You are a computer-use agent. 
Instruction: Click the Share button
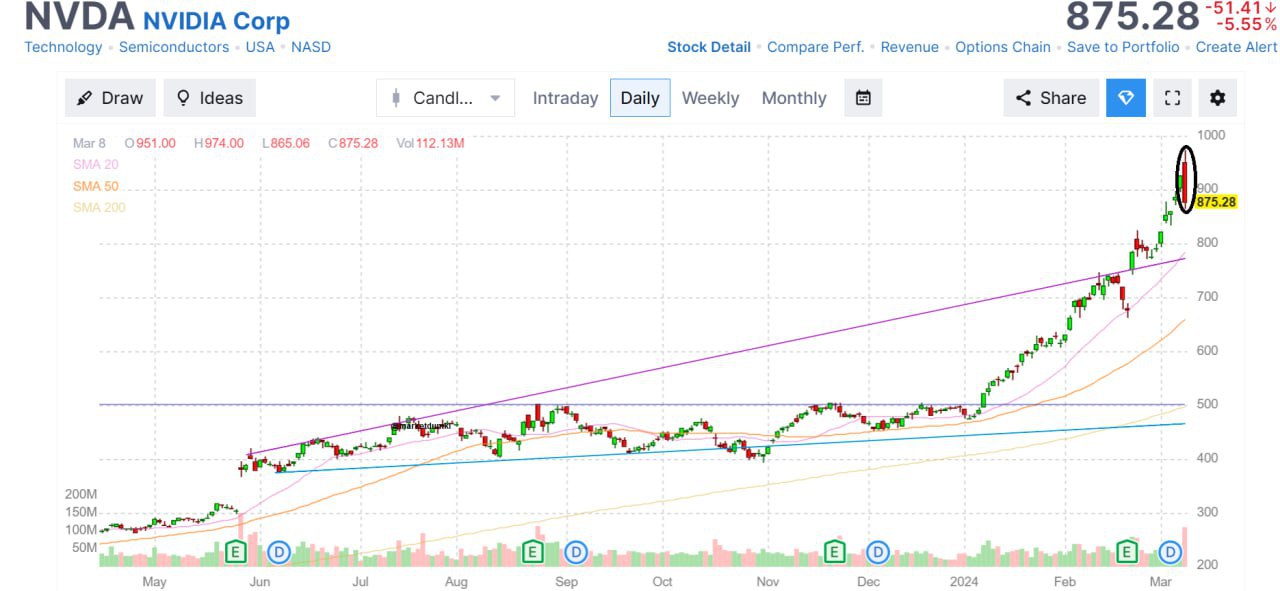pyautogui.click(x=1050, y=98)
